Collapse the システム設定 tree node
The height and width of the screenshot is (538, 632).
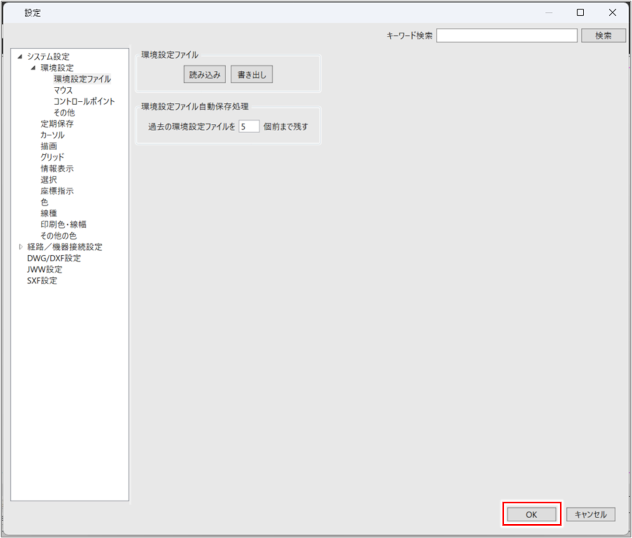[20, 57]
